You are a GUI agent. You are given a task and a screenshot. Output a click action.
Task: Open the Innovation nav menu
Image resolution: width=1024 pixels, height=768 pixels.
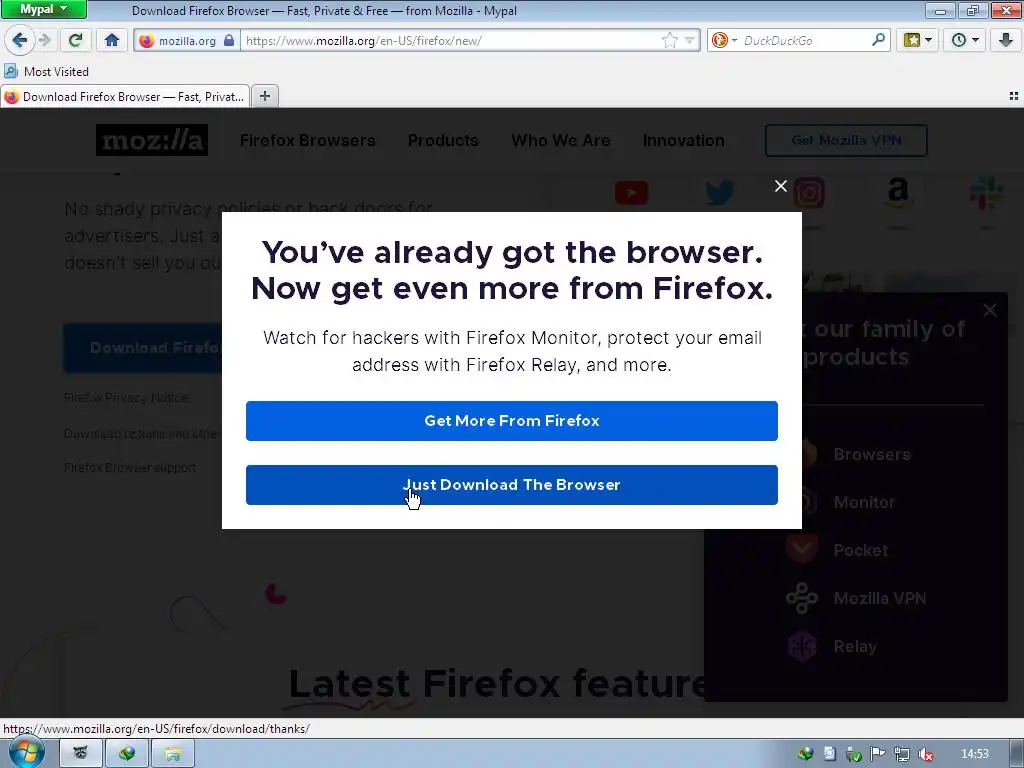684,140
